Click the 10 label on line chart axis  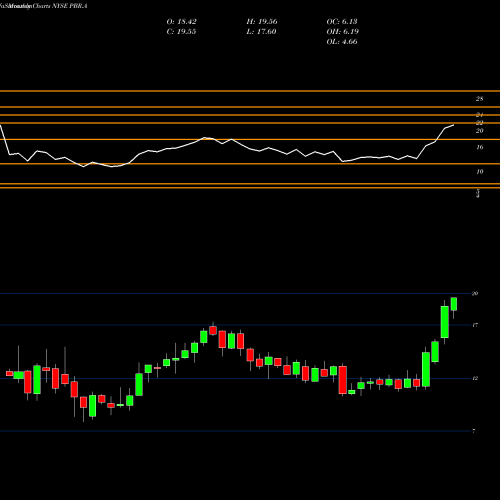(479, 172)
